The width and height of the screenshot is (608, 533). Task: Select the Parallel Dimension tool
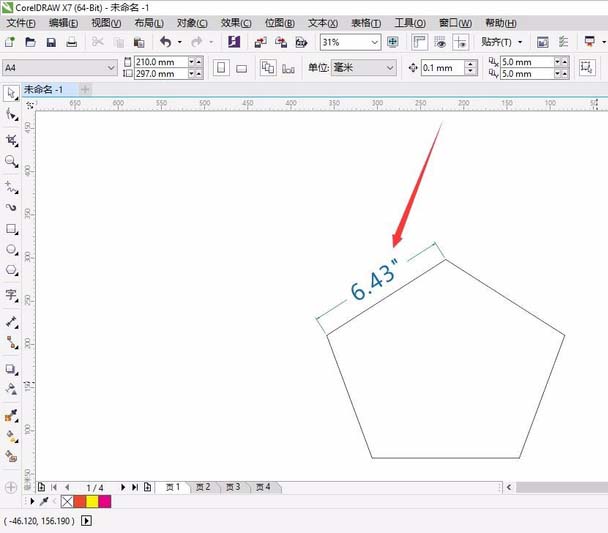click(11, 322)
